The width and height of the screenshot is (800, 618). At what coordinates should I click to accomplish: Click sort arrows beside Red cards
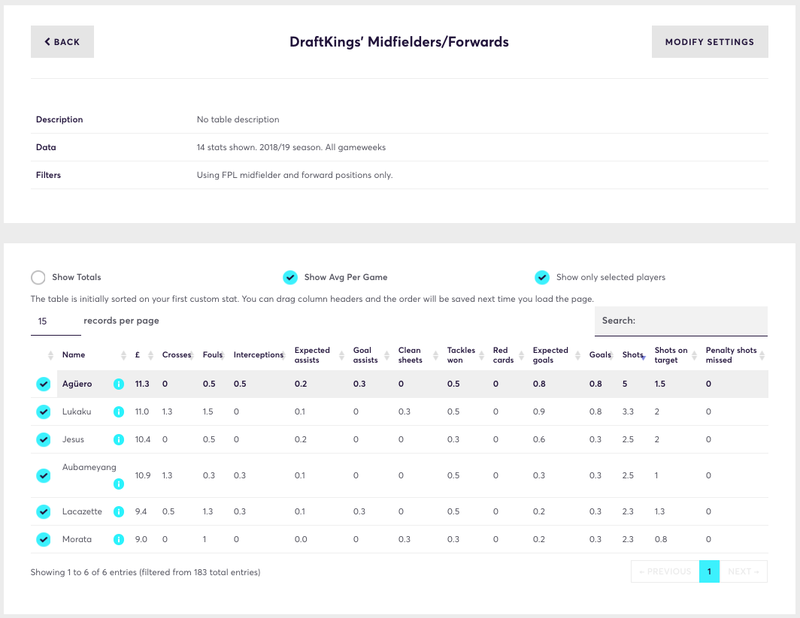(521, 355)
